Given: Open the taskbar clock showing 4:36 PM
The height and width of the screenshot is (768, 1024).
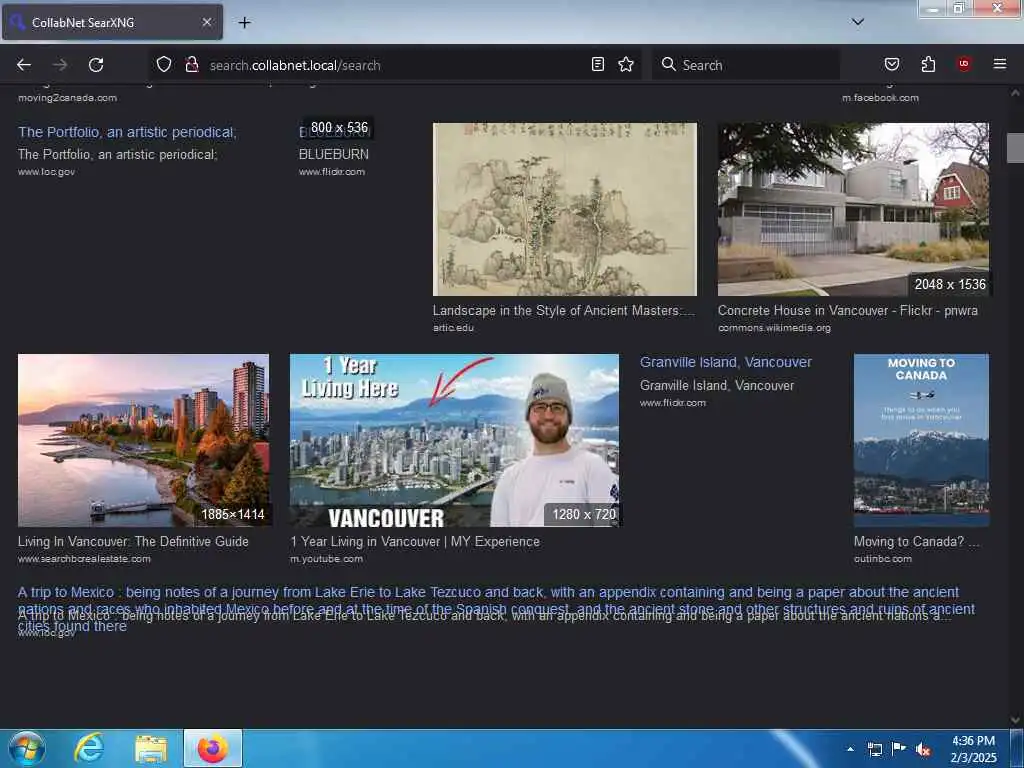Looking at the screenshot, I should pos(973,749).
